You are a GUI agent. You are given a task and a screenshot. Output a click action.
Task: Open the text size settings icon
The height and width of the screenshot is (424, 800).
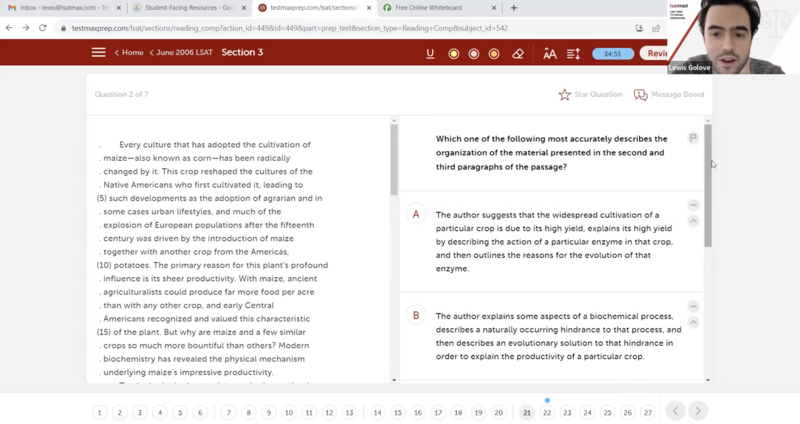click(x=549, y=53)
